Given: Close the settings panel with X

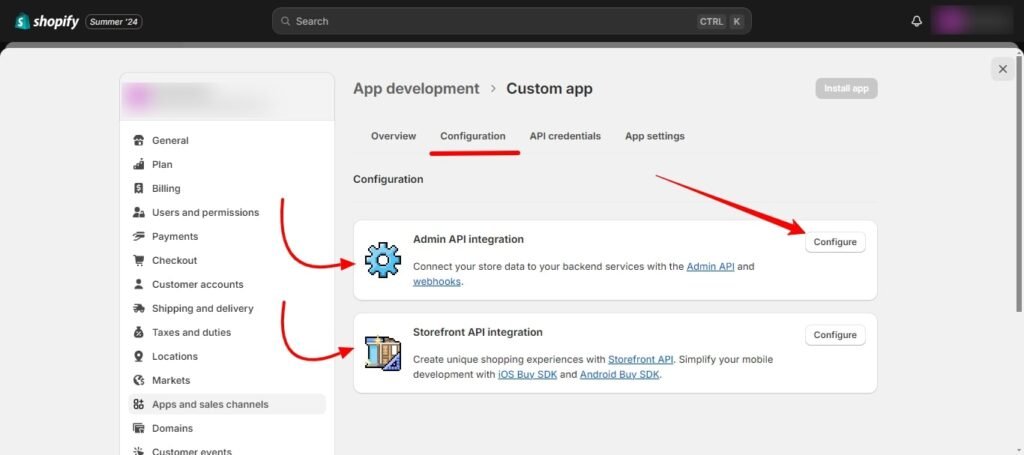Looking at the screenshot, I should click(x=1003, y=69).
